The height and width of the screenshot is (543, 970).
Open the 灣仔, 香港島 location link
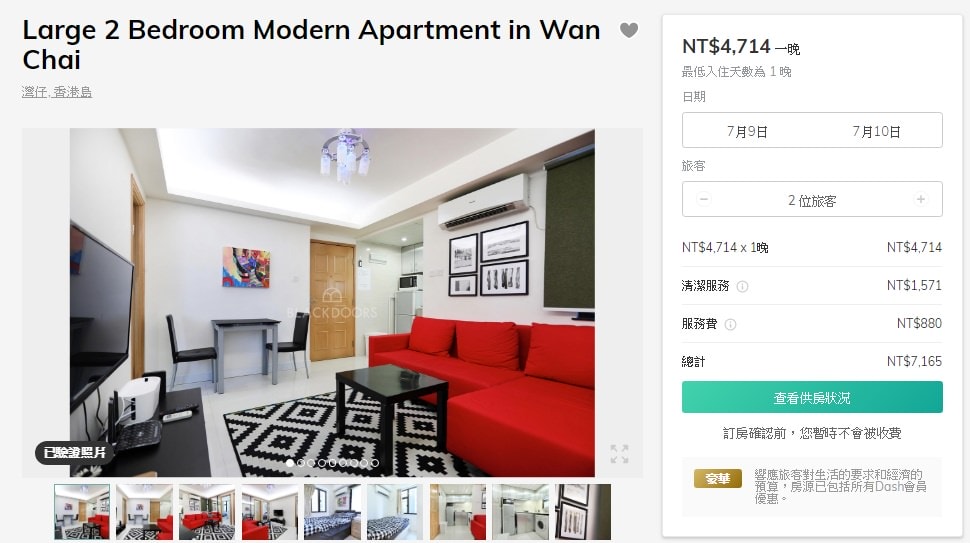(x=57, y=92)
